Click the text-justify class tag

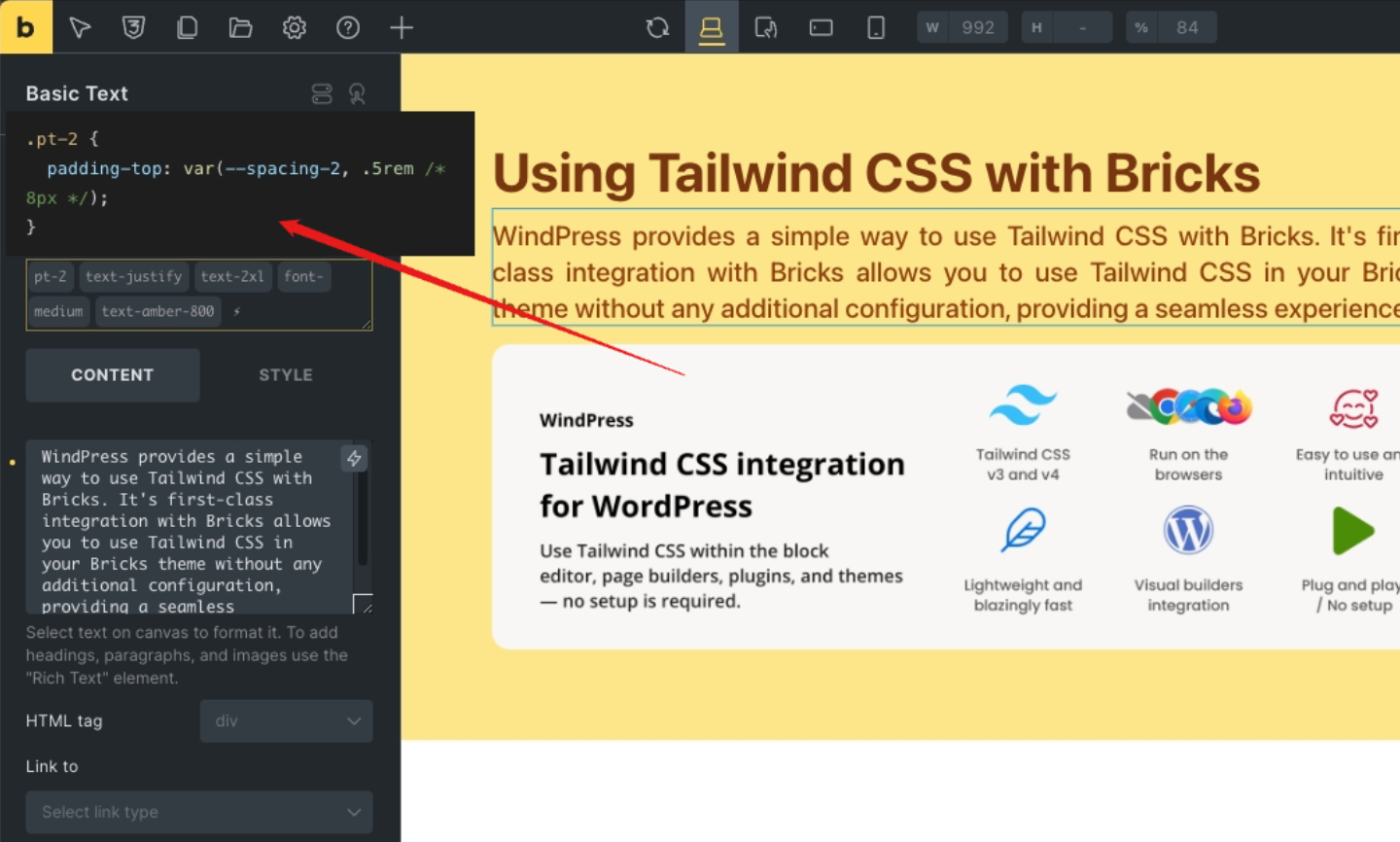[x=133, y=277]
